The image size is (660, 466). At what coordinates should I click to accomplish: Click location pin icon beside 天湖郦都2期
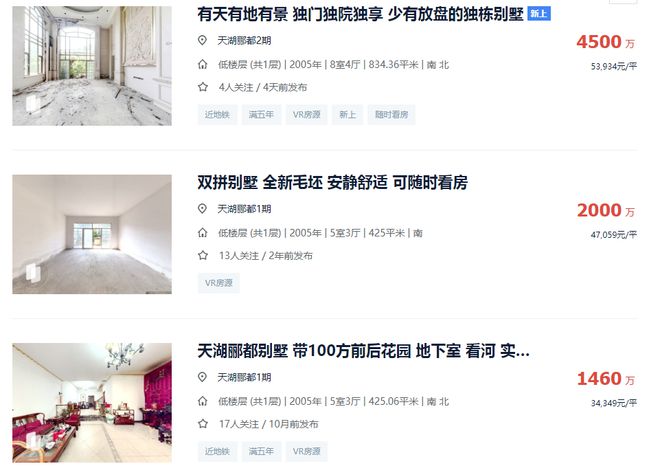point(202,40)
